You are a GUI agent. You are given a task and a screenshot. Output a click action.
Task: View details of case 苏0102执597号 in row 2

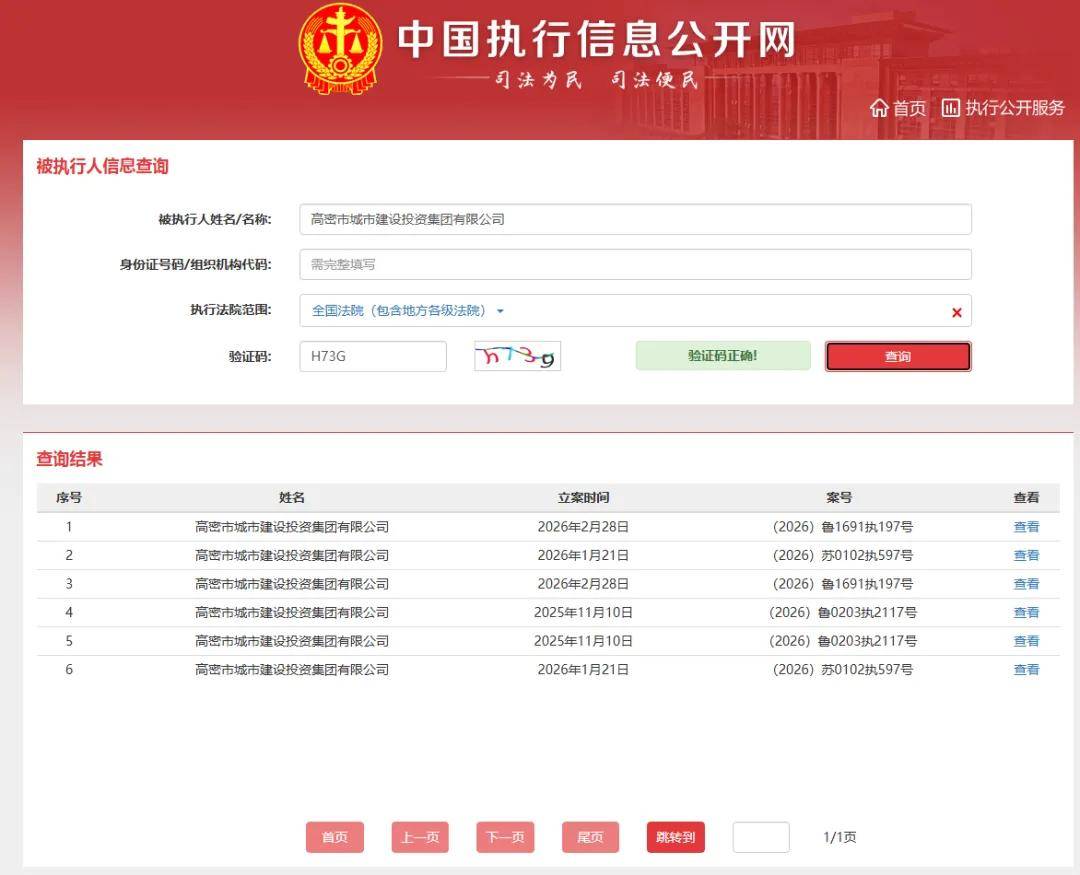[1026, 555]
